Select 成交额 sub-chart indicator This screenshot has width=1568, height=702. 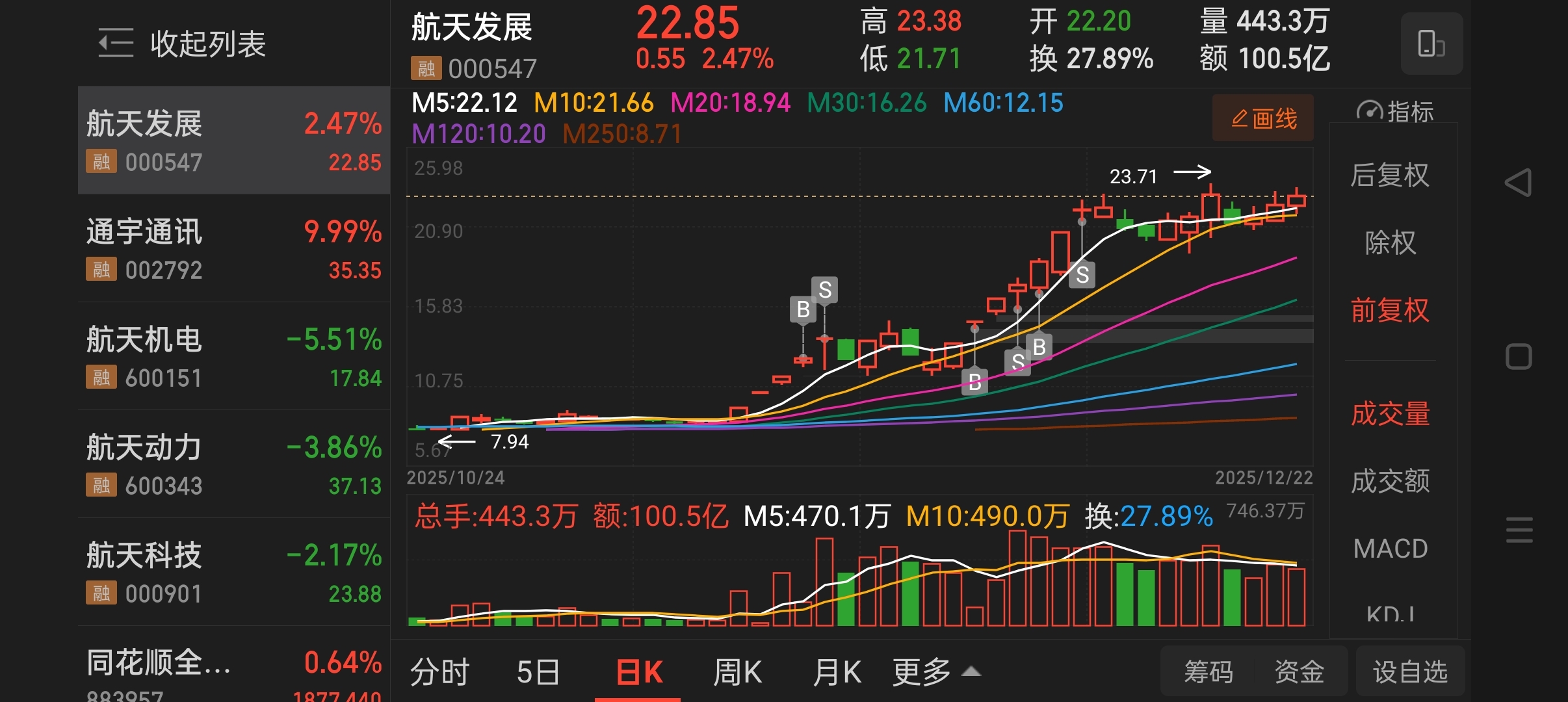point(1390,481)
